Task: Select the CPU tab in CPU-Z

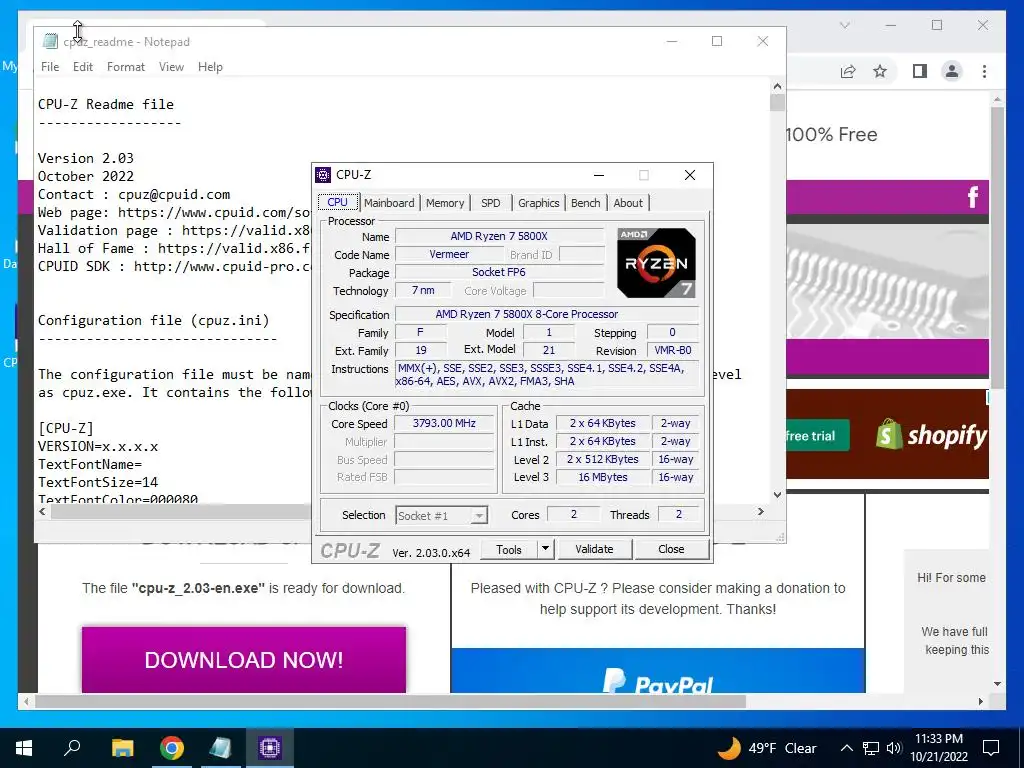Action: (338, 202)
